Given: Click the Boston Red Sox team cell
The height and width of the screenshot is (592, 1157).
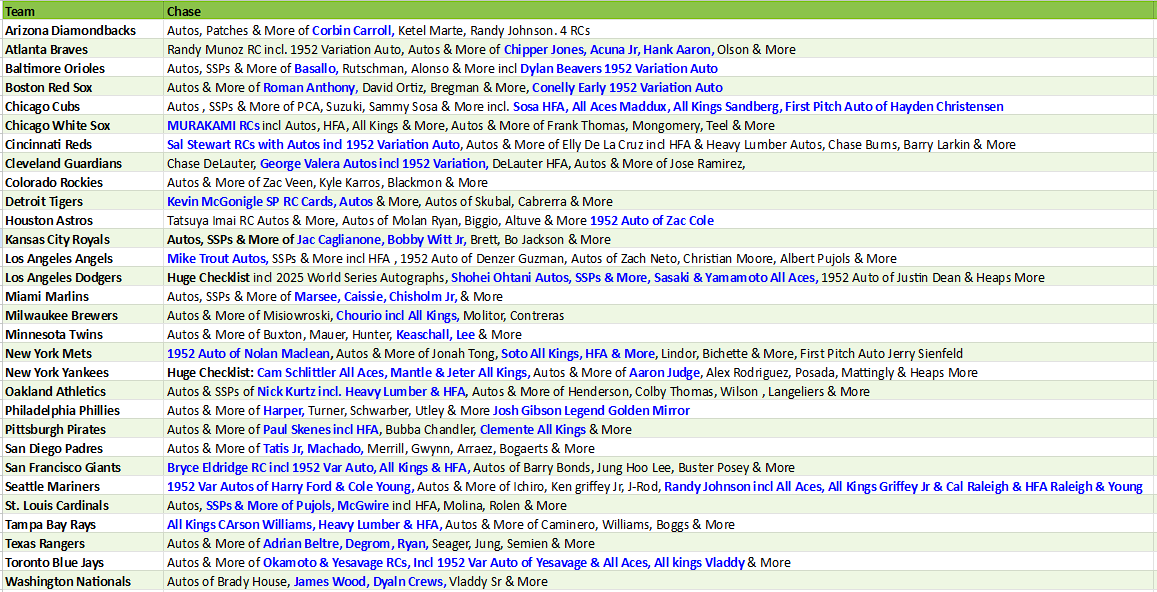Looking at the screenshot, I should (82, 88).
